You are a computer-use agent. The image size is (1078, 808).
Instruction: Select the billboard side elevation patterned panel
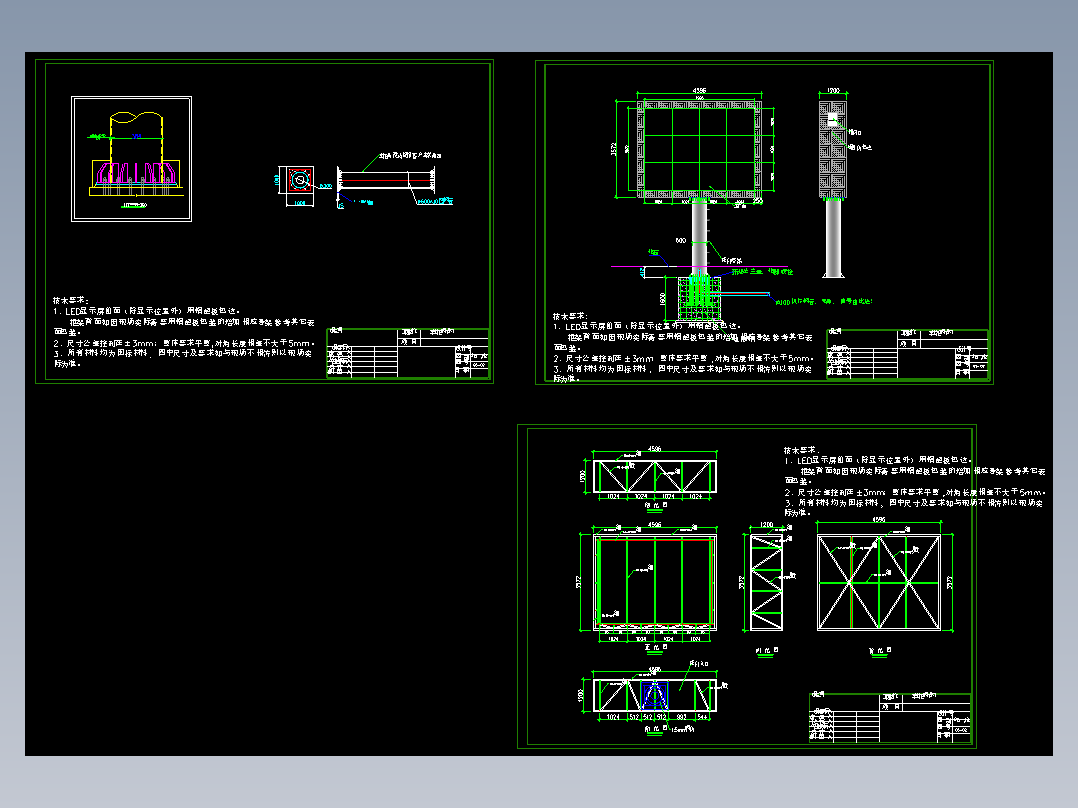tap(833, 149)
